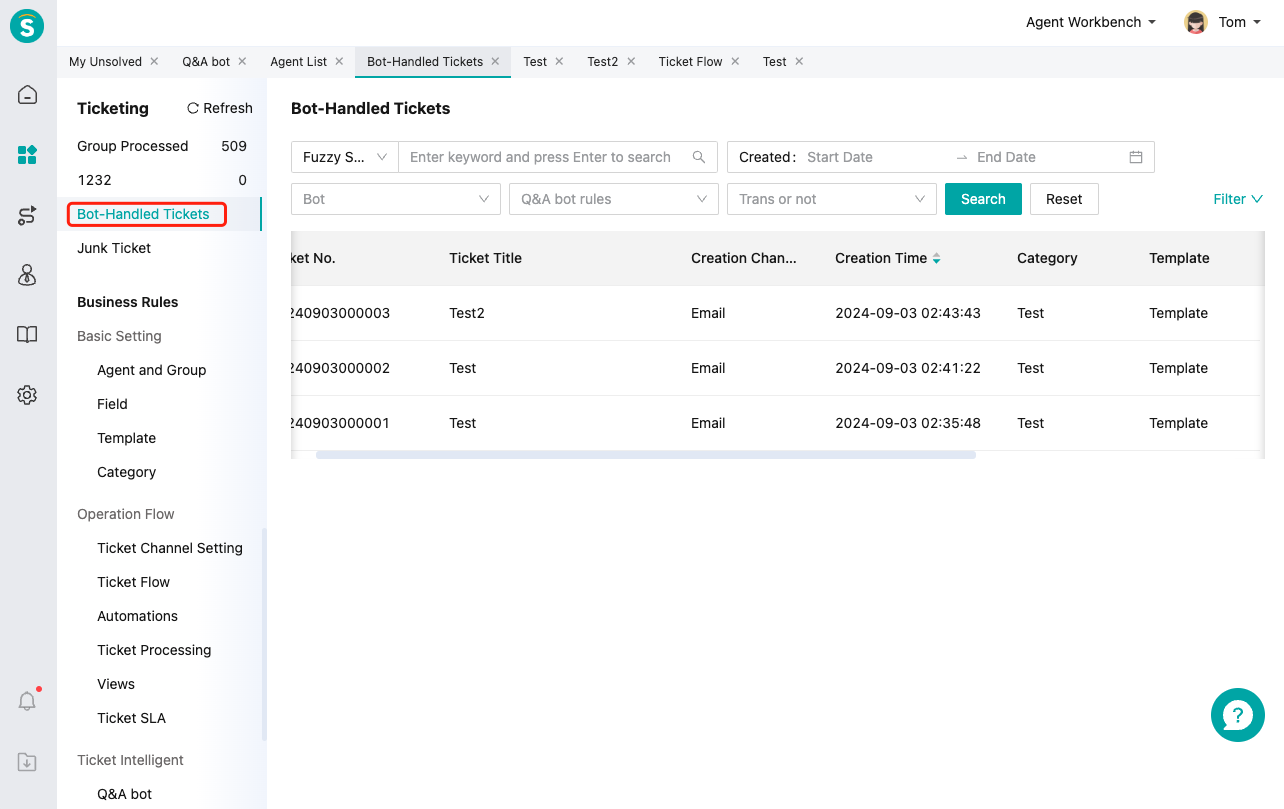The height and width of the screenshot is (809, 1284).
Task: Open Template settings in sidebar
Action: point(126,438)
